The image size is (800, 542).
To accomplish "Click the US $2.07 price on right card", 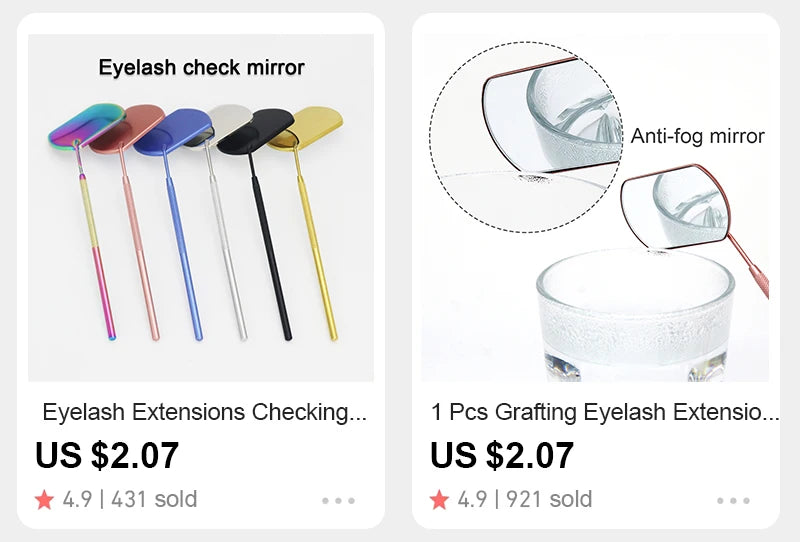I will (x=502, y=455).
